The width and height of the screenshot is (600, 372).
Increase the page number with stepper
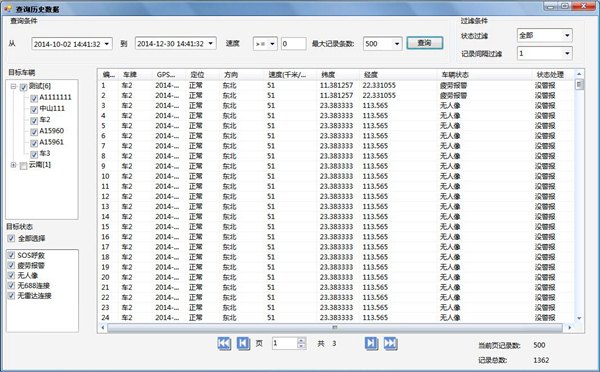(302, 341)
